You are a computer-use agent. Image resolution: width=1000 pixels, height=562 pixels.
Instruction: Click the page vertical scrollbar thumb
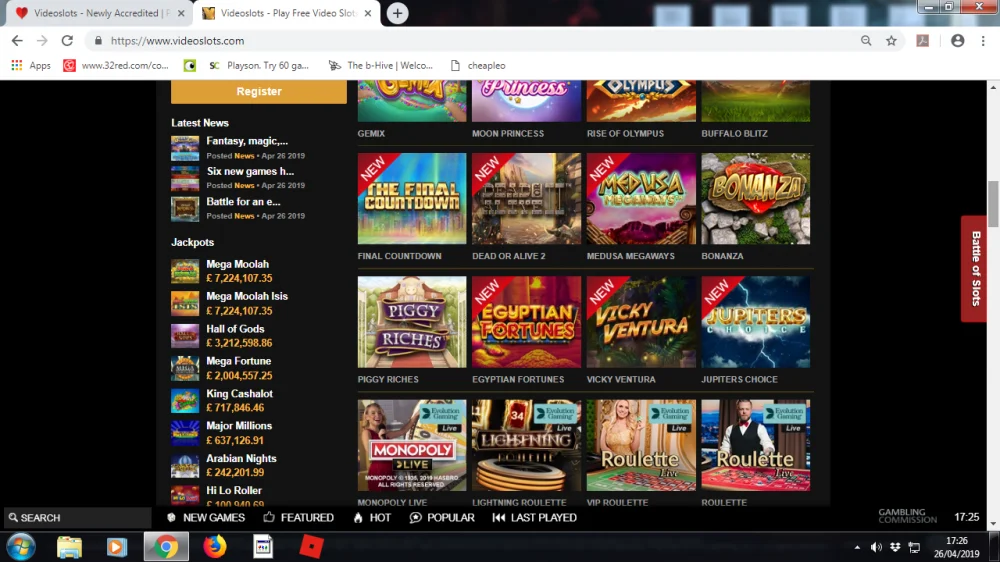993,203
